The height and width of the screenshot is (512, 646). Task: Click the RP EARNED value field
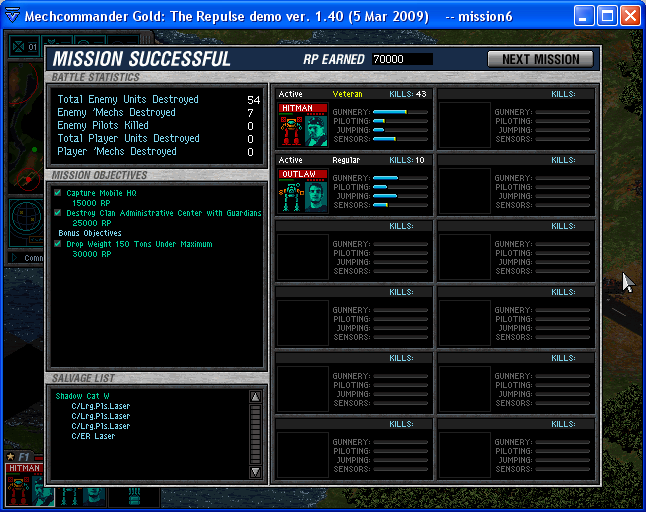pyautogui.click(x=402, y=59)
